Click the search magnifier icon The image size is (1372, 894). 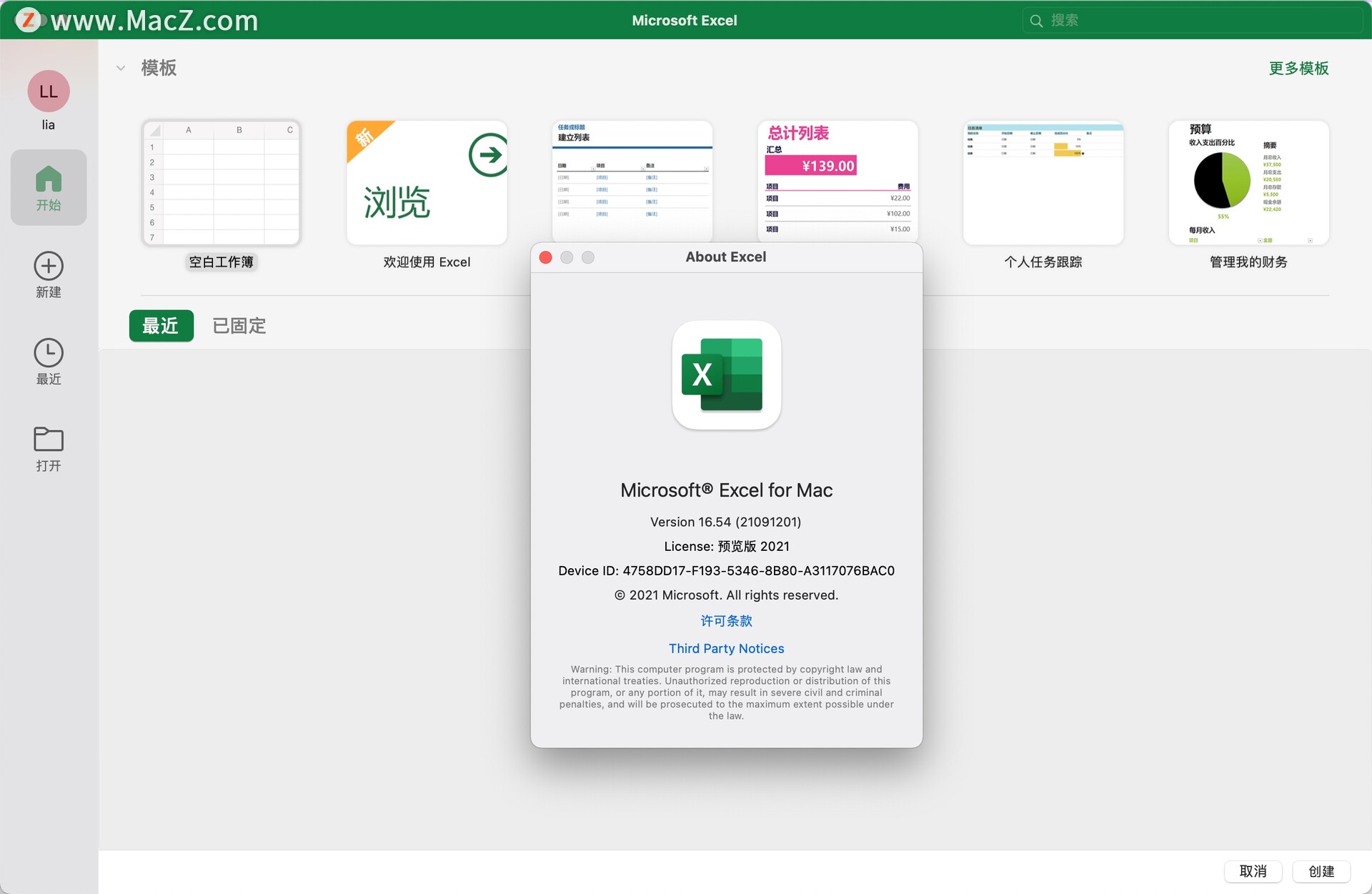1036,21
